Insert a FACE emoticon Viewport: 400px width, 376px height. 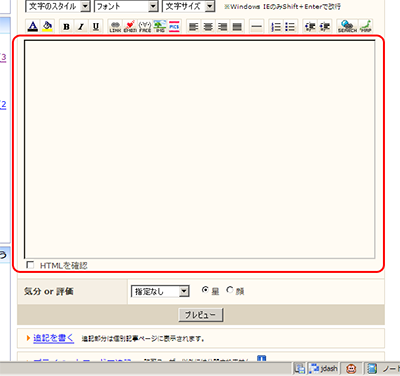click(x=145, y=26)
